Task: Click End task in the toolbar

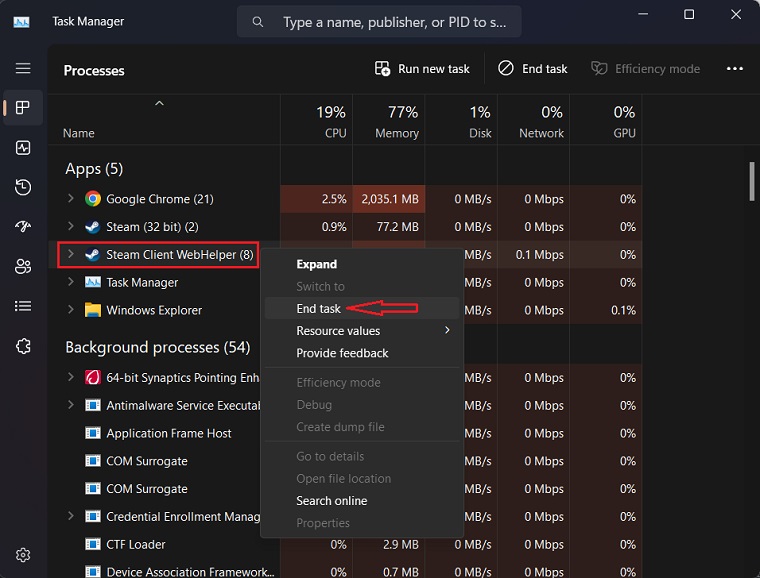Action: coord(532,69)
